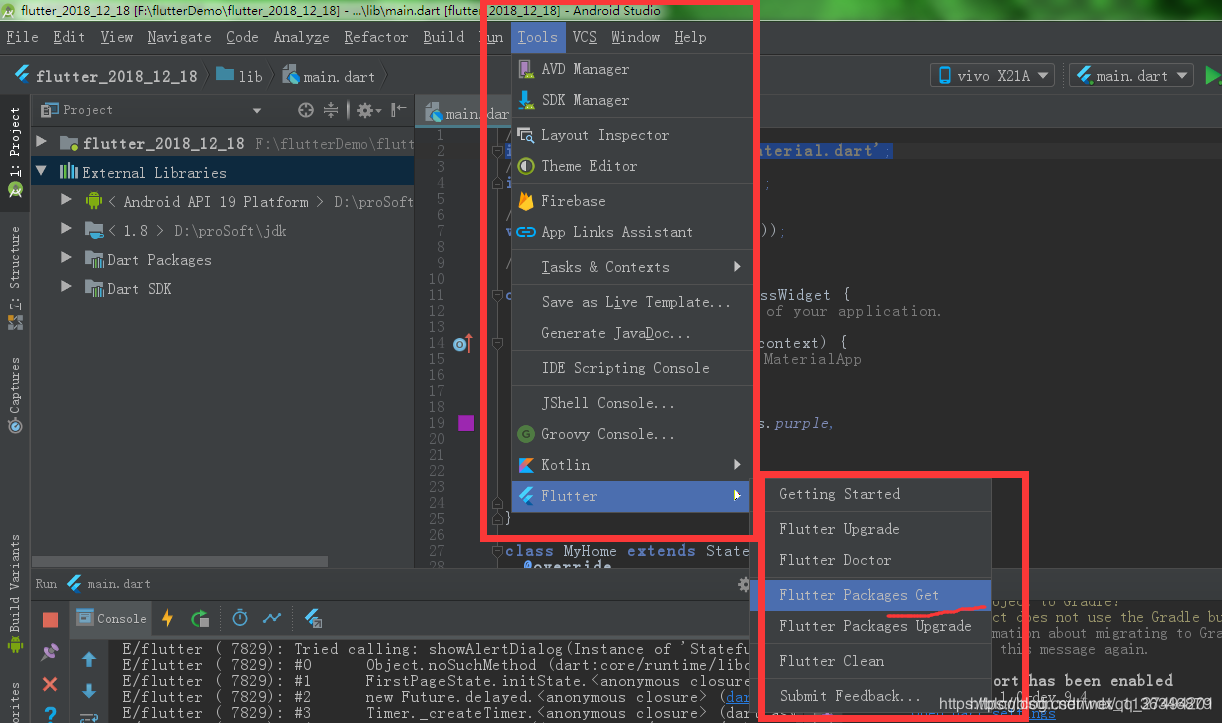Select Layout Inspector in Tools menu
The height and width of the screenshot is (723, 1222).
(x=631, y=135)
